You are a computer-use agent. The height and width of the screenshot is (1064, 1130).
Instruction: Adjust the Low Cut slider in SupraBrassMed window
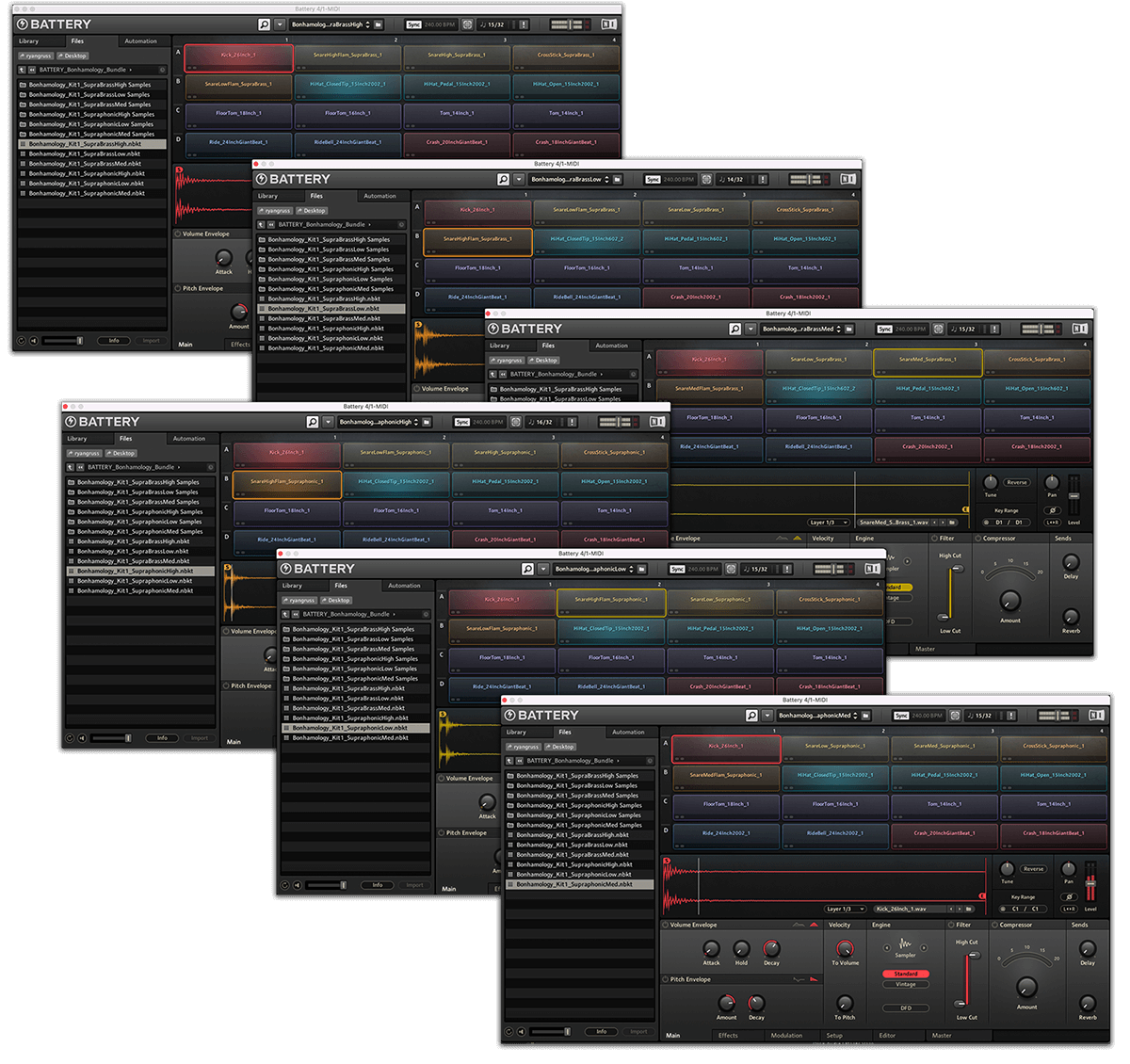(944, 617)
